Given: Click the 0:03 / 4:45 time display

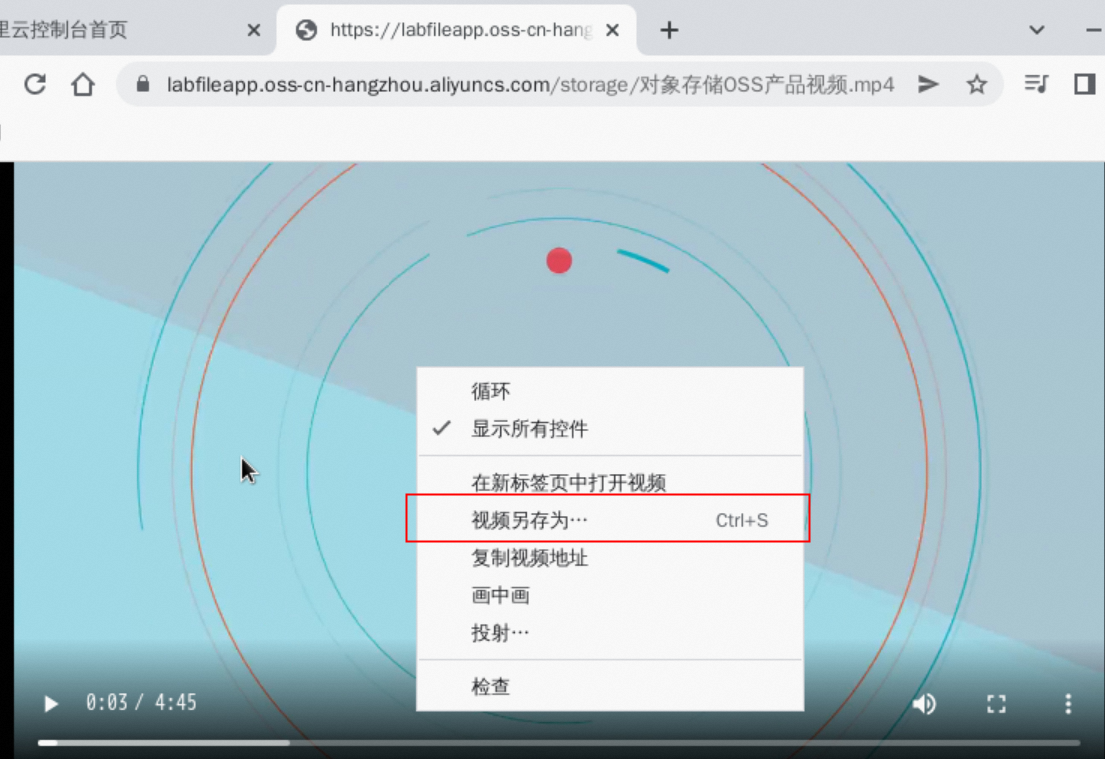Looking at the screenshot, I should 141,703.
